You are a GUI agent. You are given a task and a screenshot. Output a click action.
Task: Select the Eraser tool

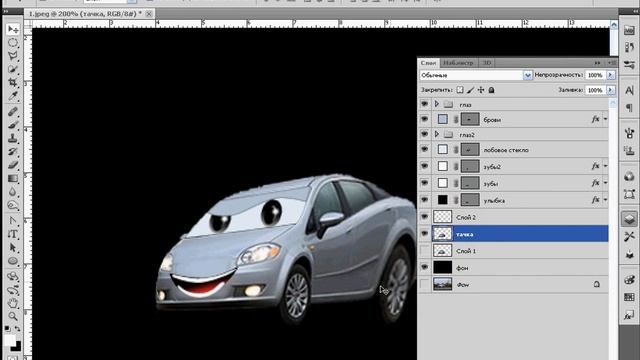tap(13, 165)
